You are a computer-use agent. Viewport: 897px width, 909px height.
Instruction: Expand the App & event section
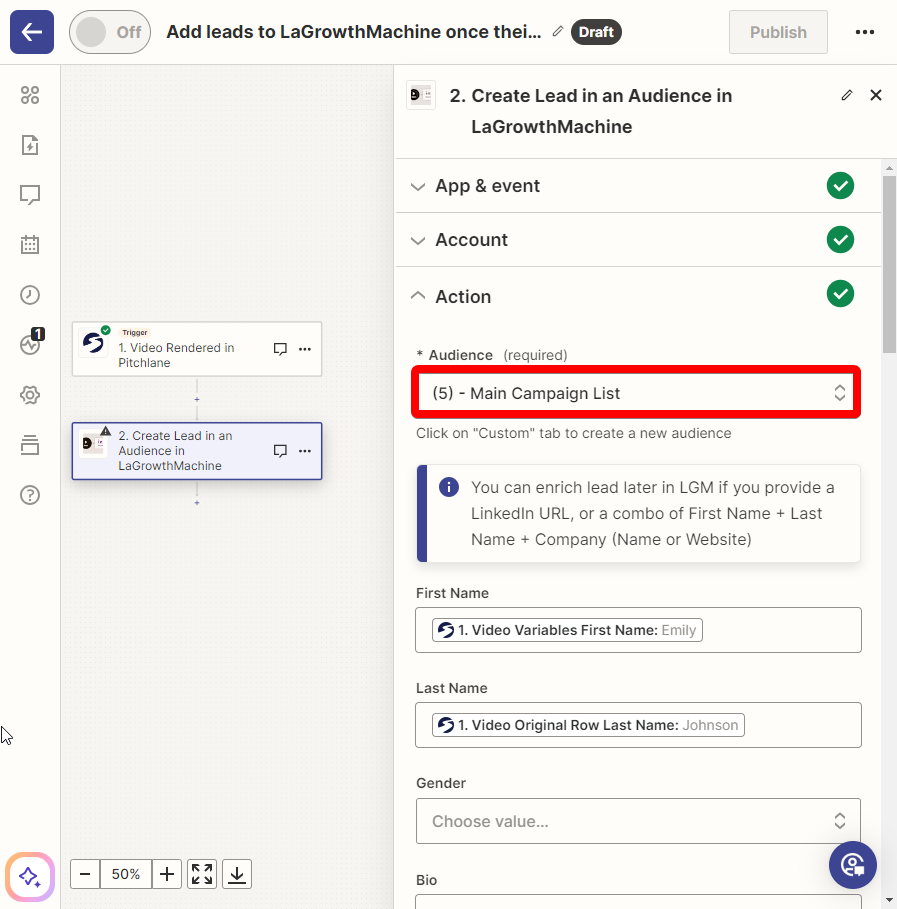tap(638, 186)
